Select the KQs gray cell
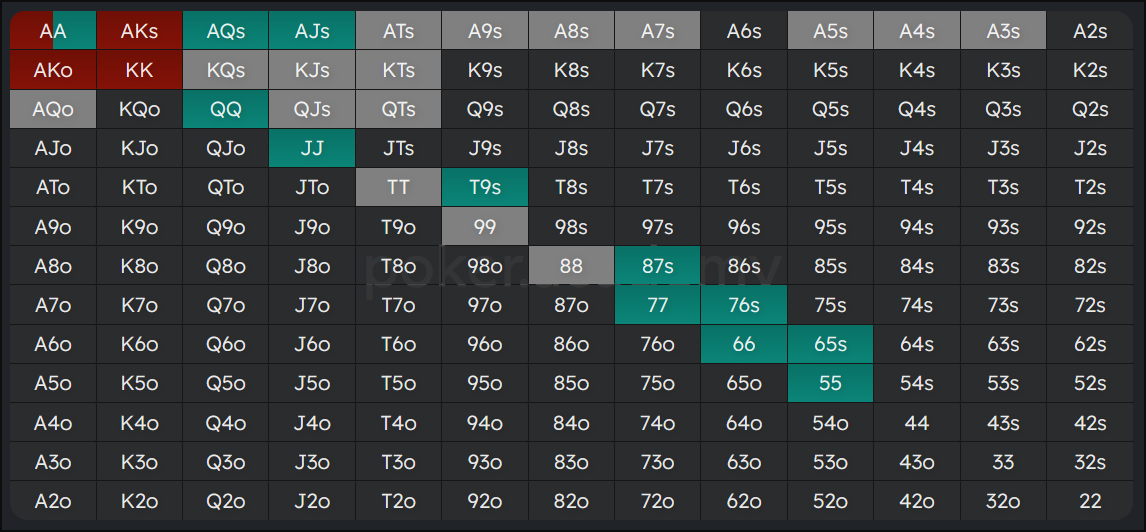 (226, 70)
